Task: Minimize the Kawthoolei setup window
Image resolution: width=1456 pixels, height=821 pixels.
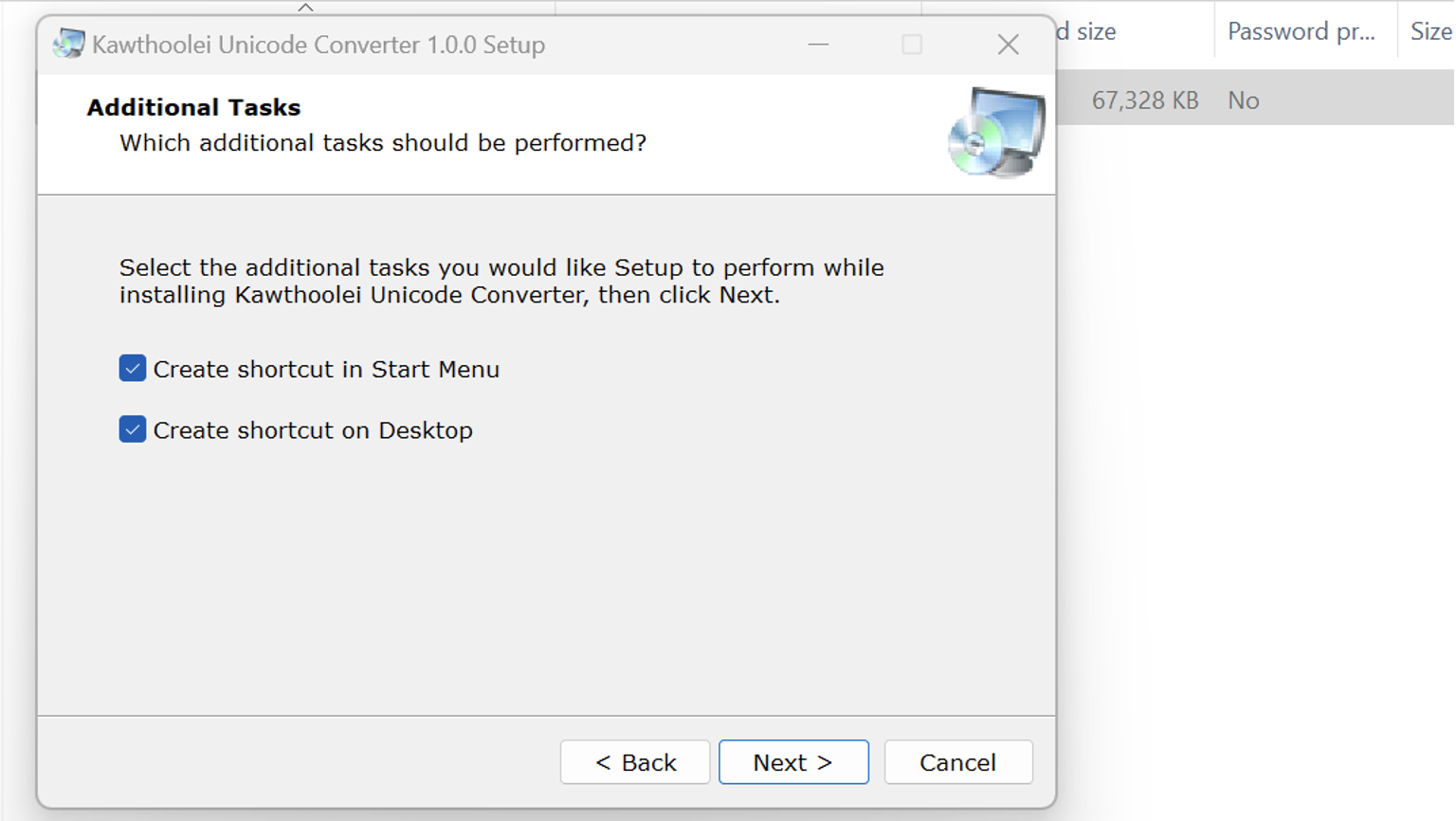Action: (x=818, y=45)
